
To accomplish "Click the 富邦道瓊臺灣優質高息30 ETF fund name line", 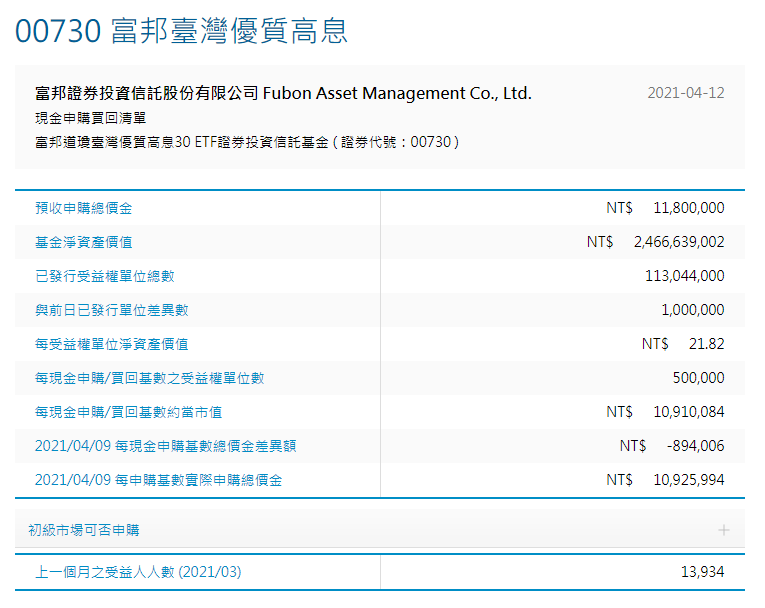I will coord(247,142).
